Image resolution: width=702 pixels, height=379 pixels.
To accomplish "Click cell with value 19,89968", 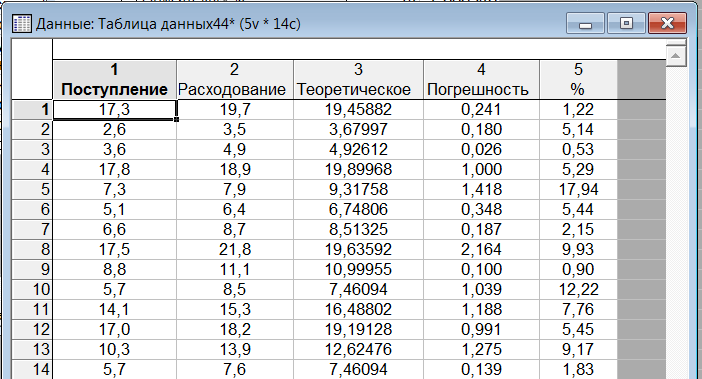I will coord(358,170).
